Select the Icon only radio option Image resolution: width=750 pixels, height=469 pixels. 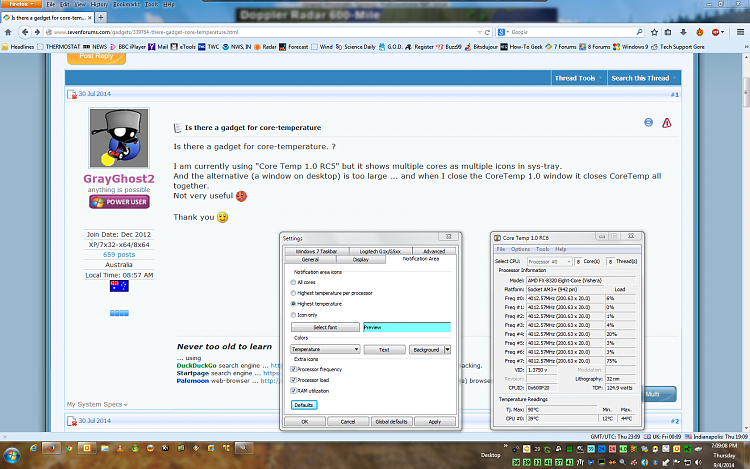293,315
